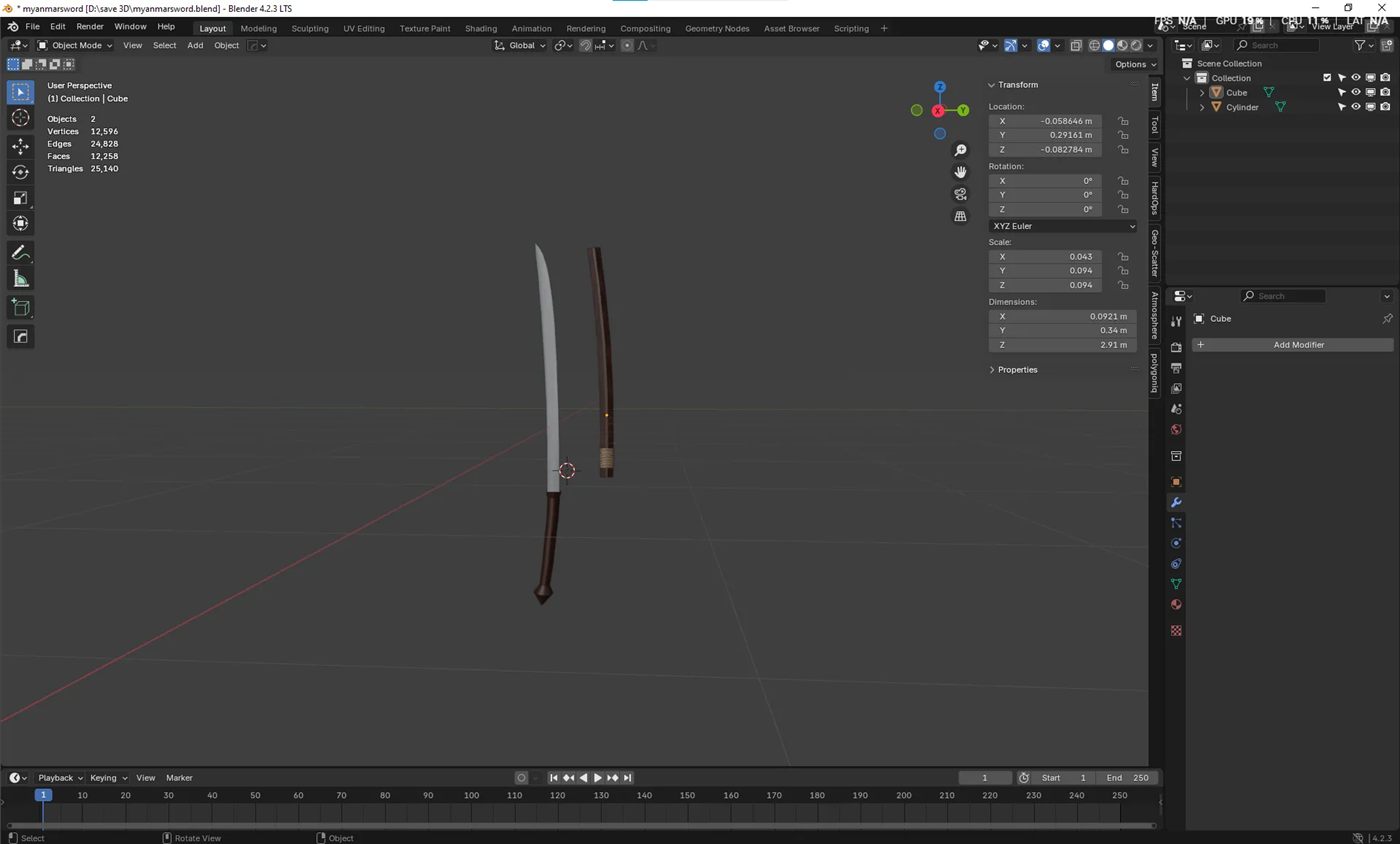This screenshot has width=1400, height=844.
Task: Open the Object Mode dropdown
Action: [x=75, y=45]
